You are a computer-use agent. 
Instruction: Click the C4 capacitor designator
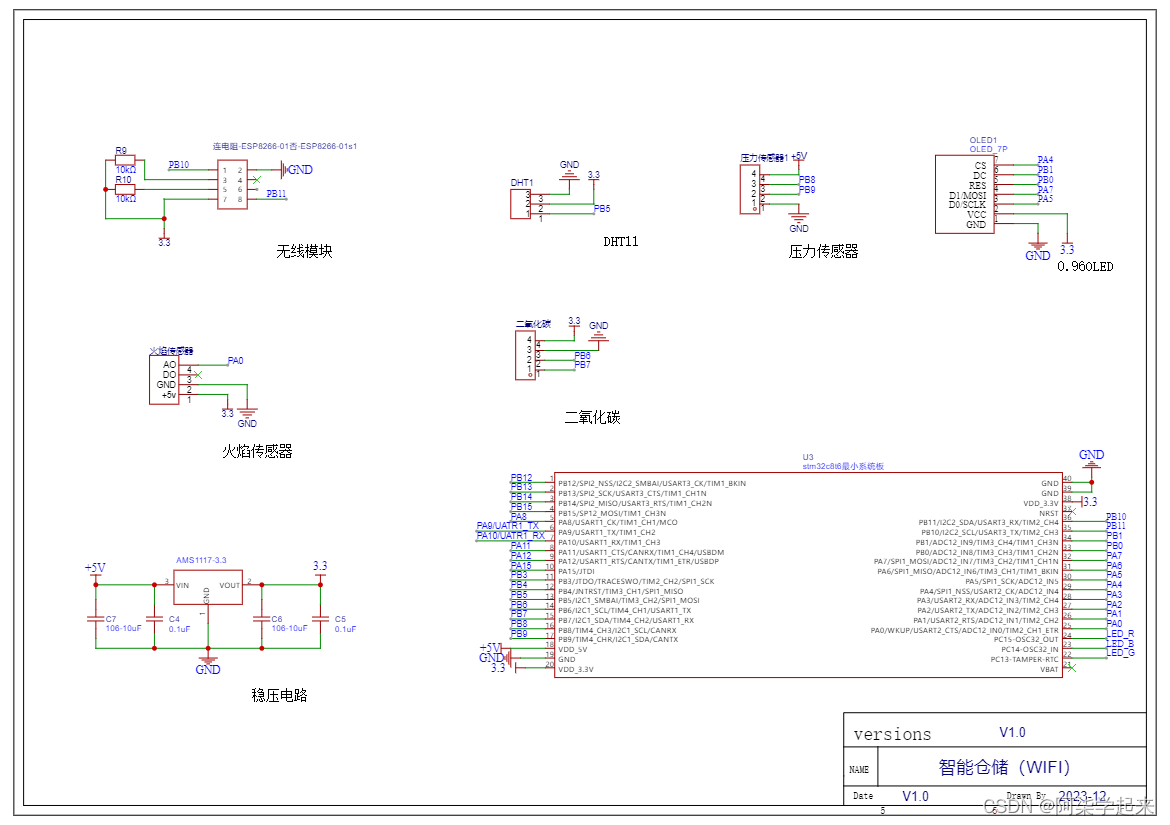point(174,619)
